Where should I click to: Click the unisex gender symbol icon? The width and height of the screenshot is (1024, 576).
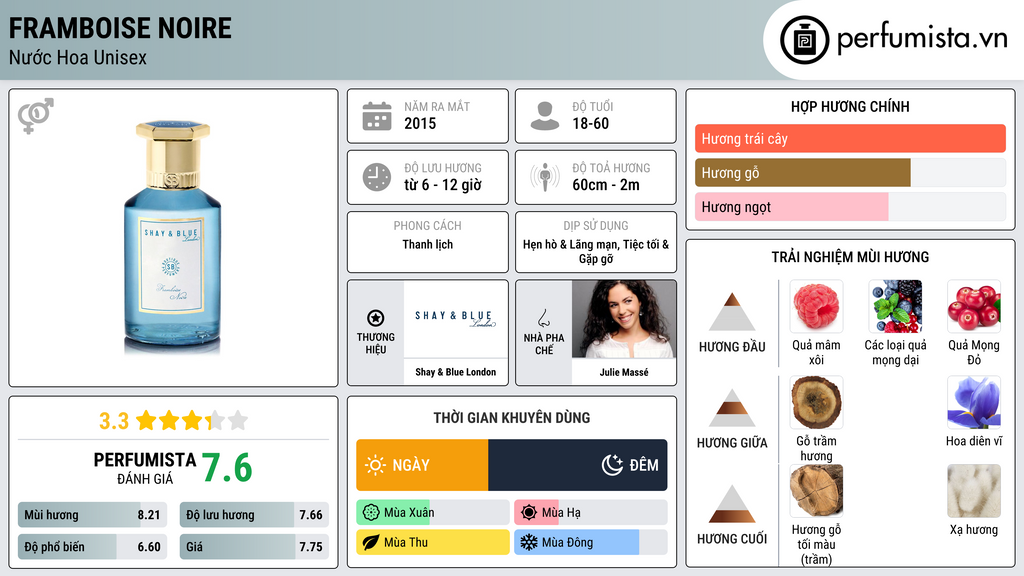(35, 116)
